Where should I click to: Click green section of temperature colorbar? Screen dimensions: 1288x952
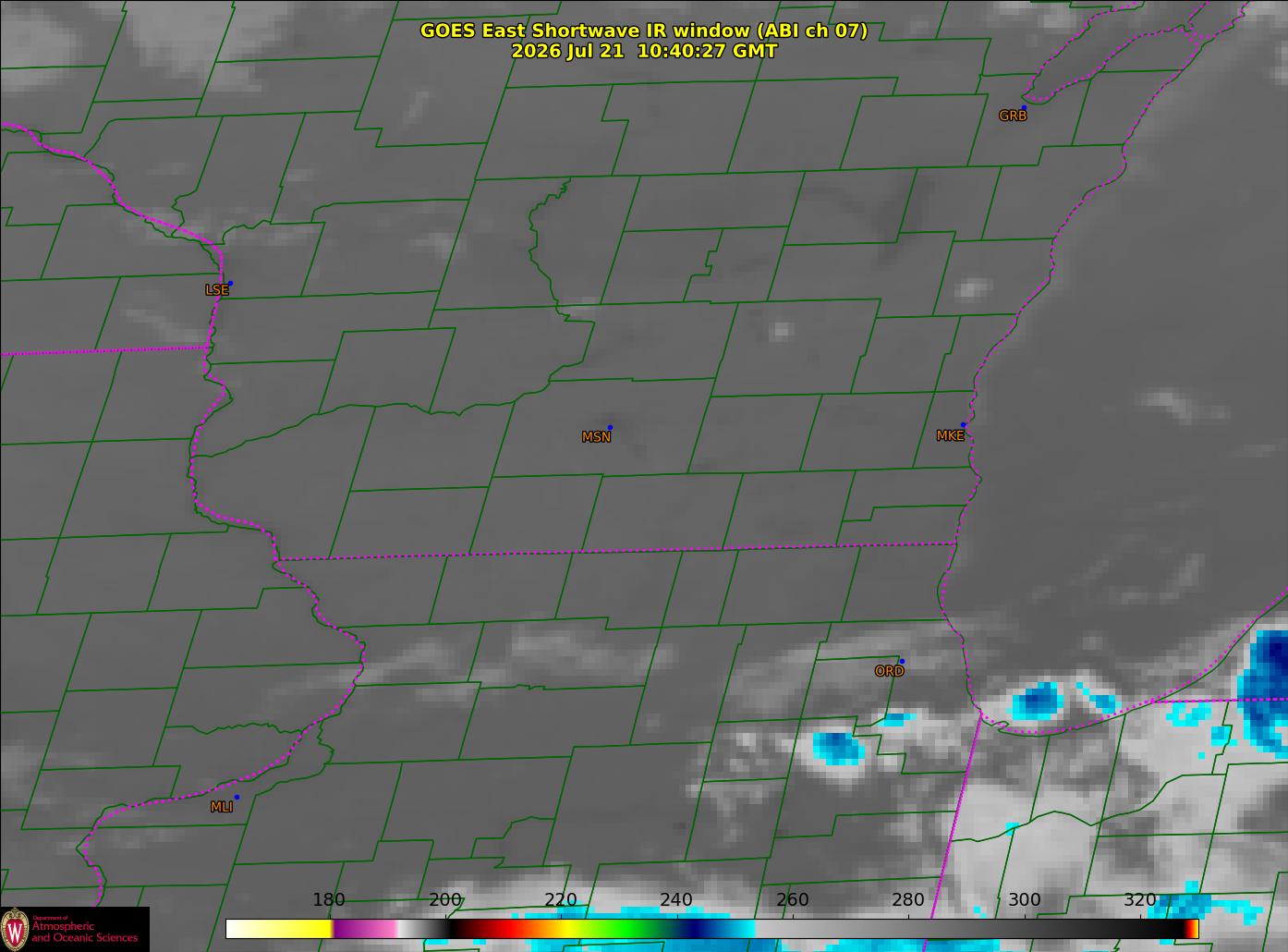628,928
